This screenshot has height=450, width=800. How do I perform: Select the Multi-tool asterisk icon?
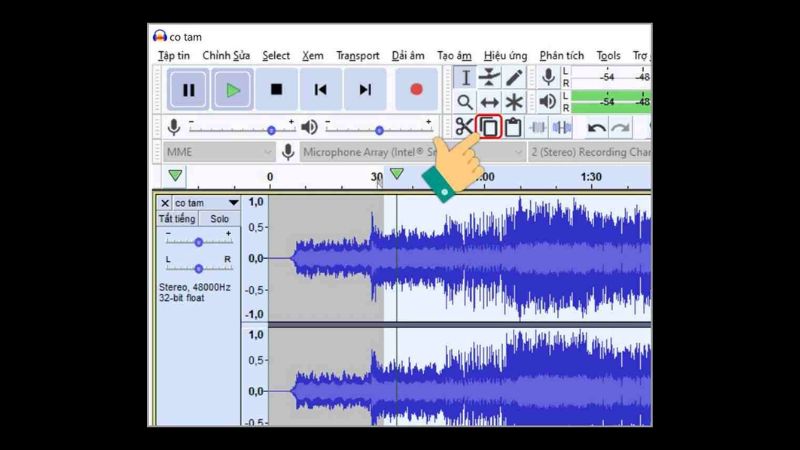(x=514, y=102)
